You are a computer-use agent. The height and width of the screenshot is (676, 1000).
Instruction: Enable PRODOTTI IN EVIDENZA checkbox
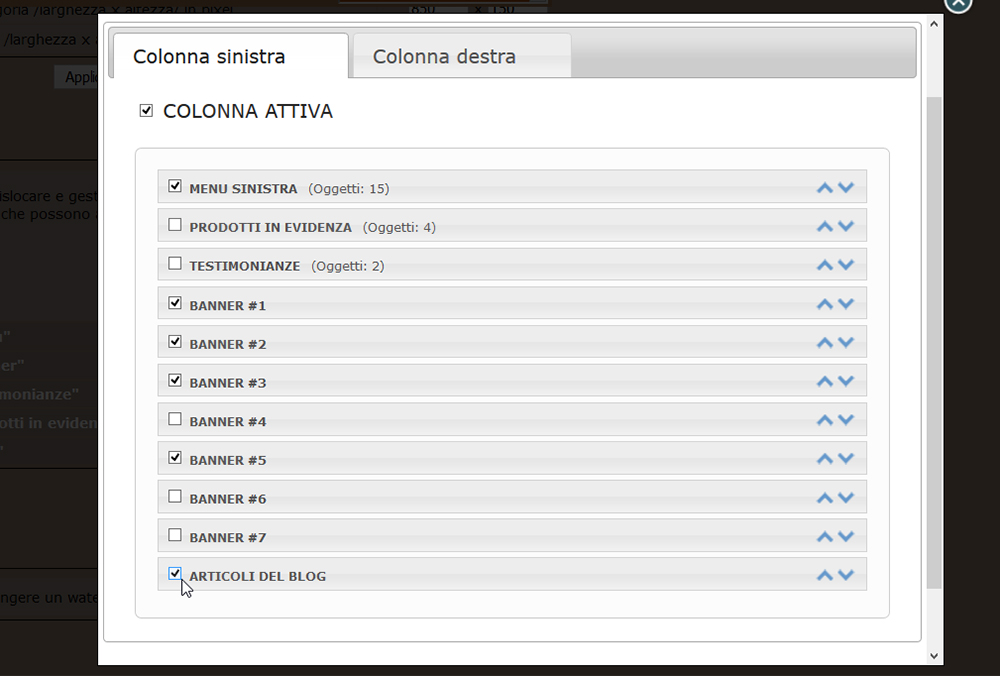[x=175, y=224]
